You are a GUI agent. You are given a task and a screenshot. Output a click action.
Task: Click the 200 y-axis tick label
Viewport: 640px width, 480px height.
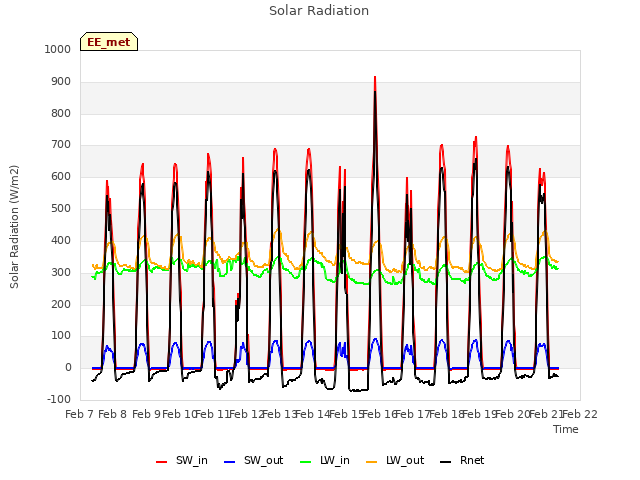(x=61, y=304)
